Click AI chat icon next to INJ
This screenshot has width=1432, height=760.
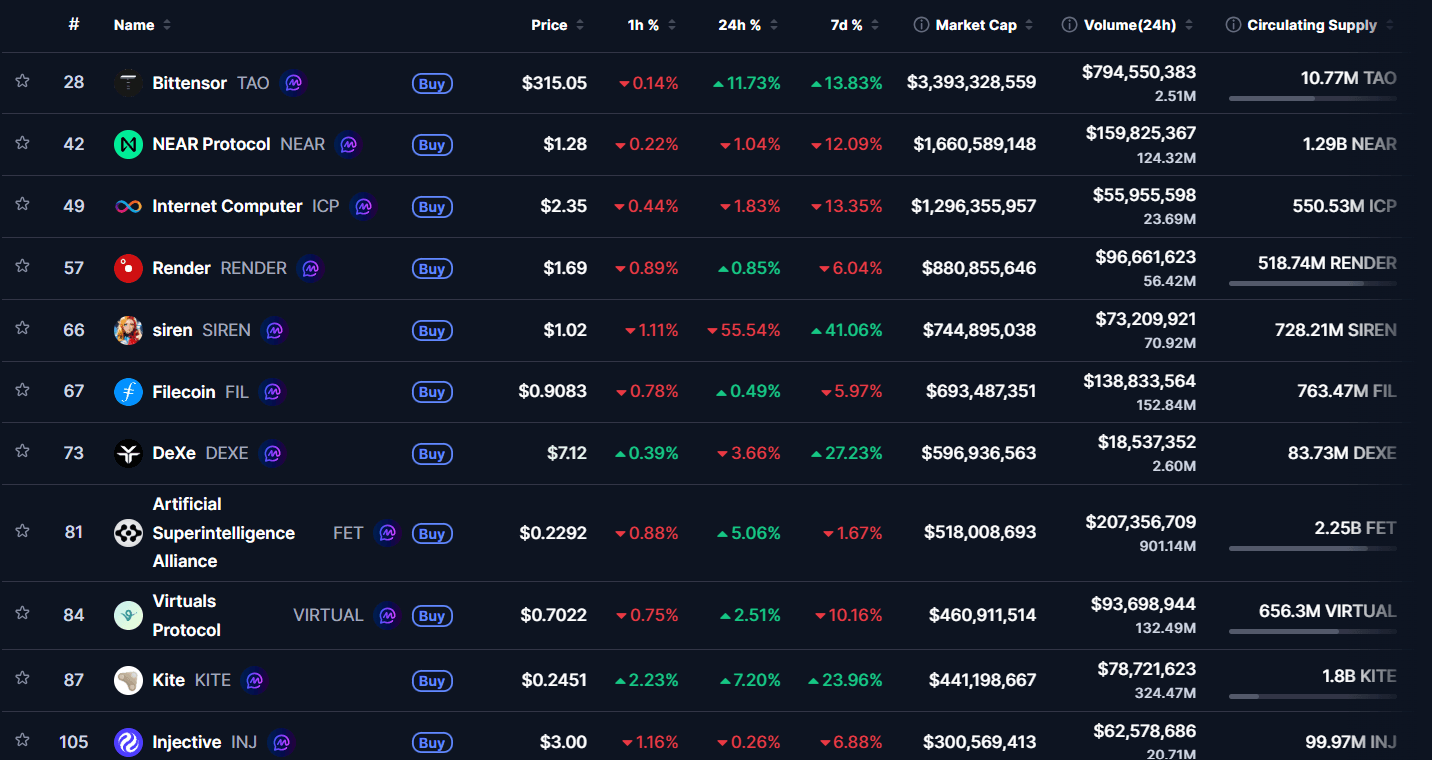click(x=281, y=743)
